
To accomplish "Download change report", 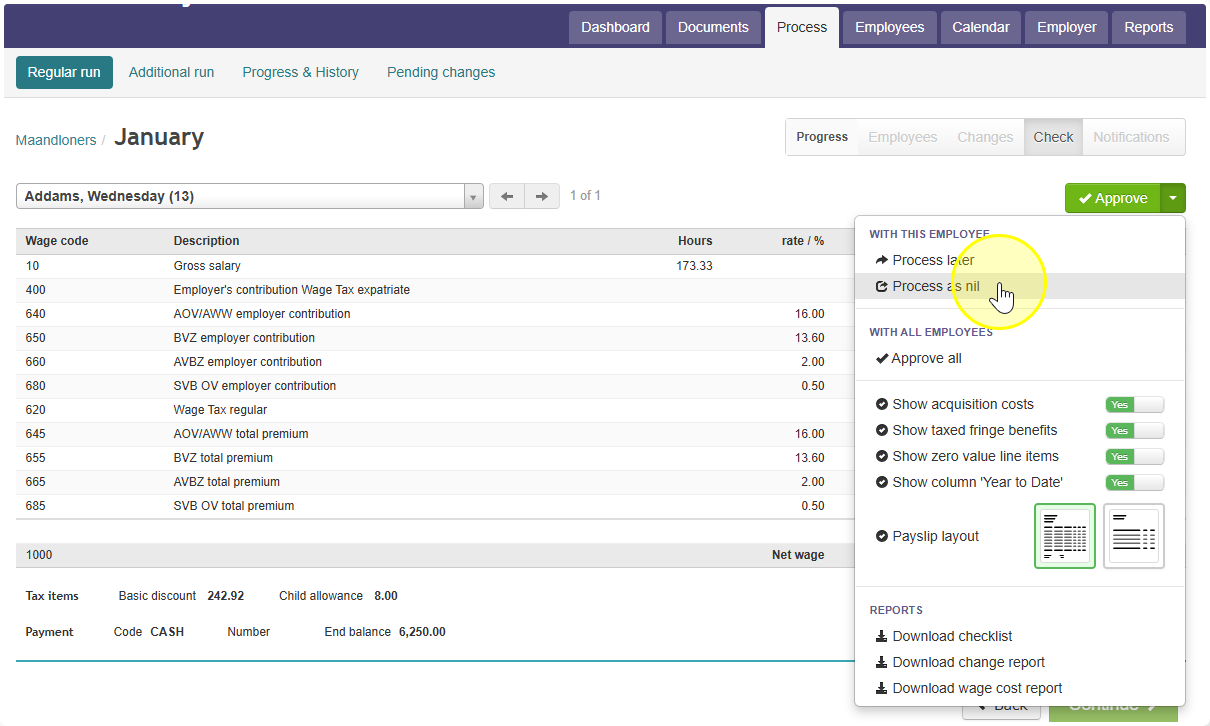I will click(1020, 662).
